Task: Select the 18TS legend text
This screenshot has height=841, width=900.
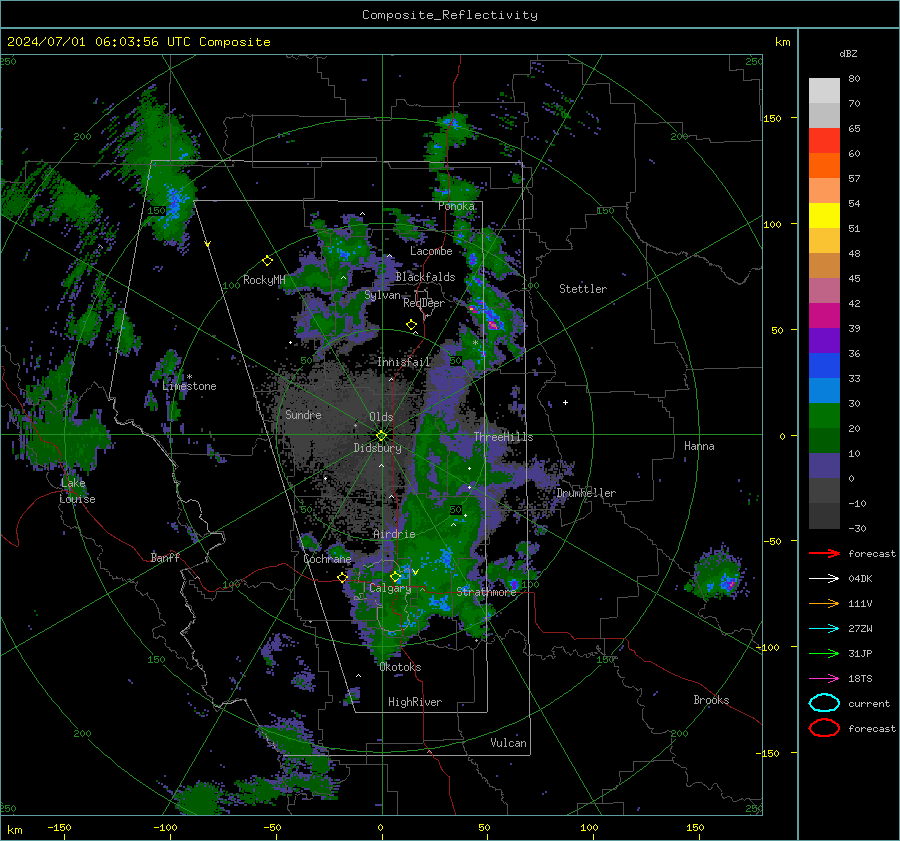Action: click(860, 679)
